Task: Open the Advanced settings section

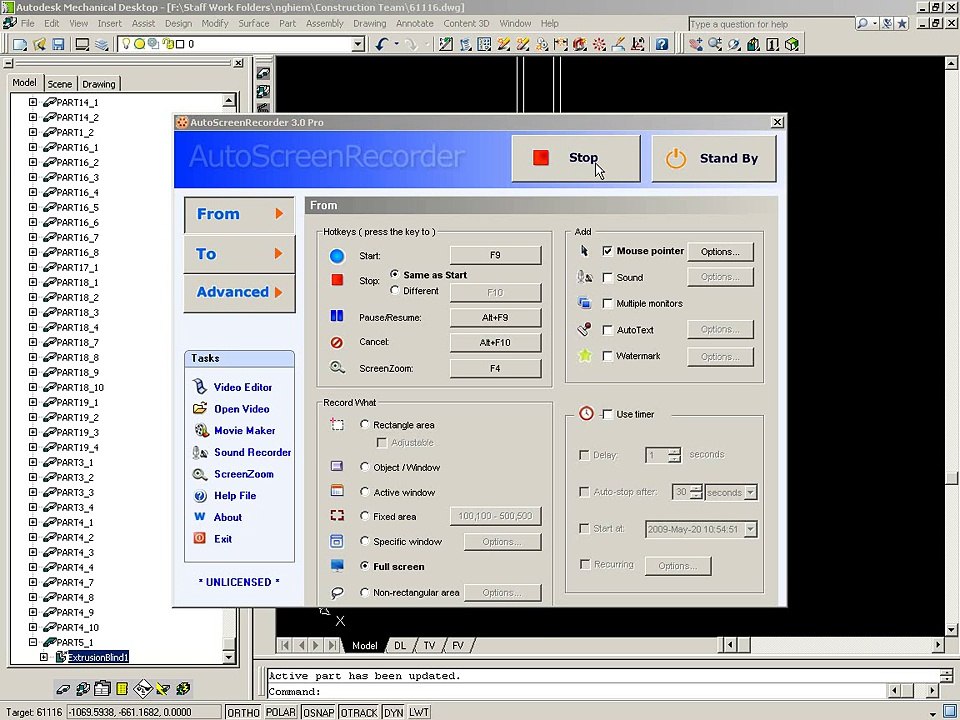Action: (x=239, y=292)
